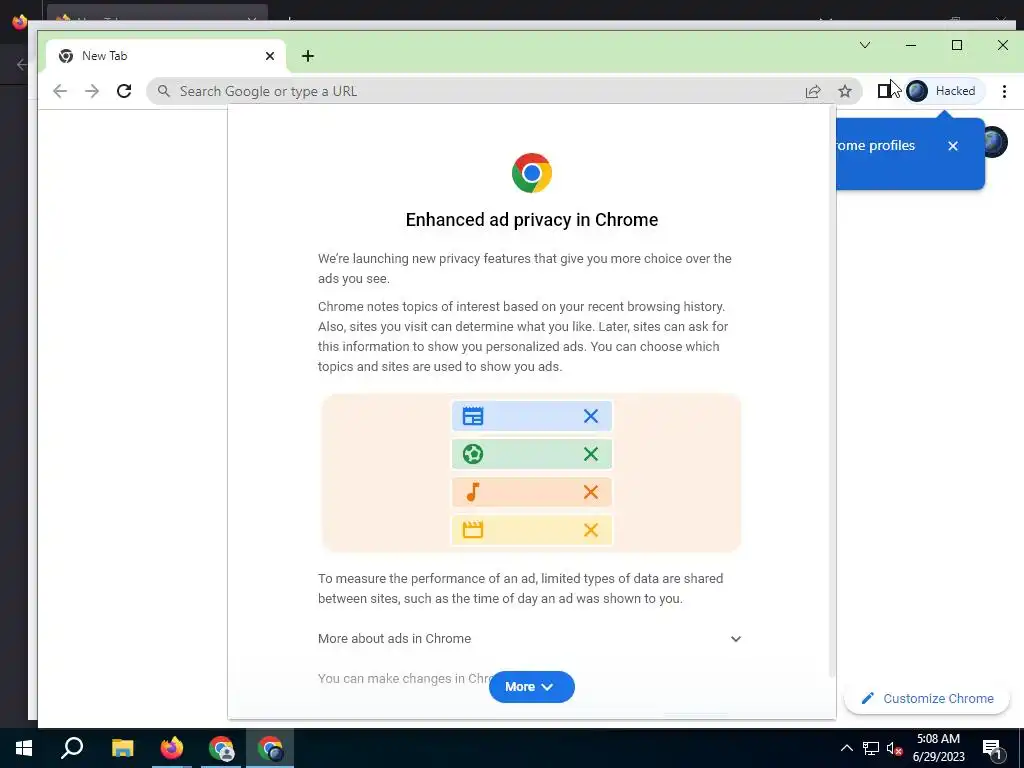Click the muted volume tray icon

[x=895, y=748]
